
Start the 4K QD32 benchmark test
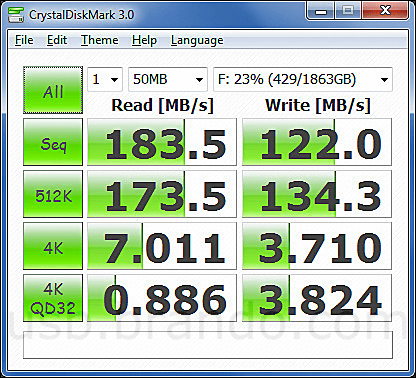tap(53, 298)
